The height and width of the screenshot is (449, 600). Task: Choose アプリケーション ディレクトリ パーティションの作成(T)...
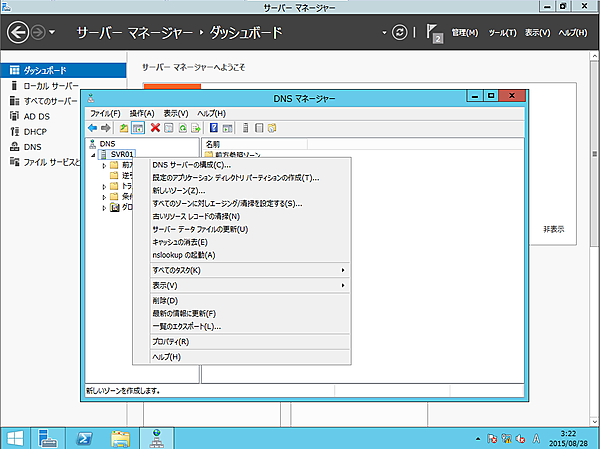250,178
